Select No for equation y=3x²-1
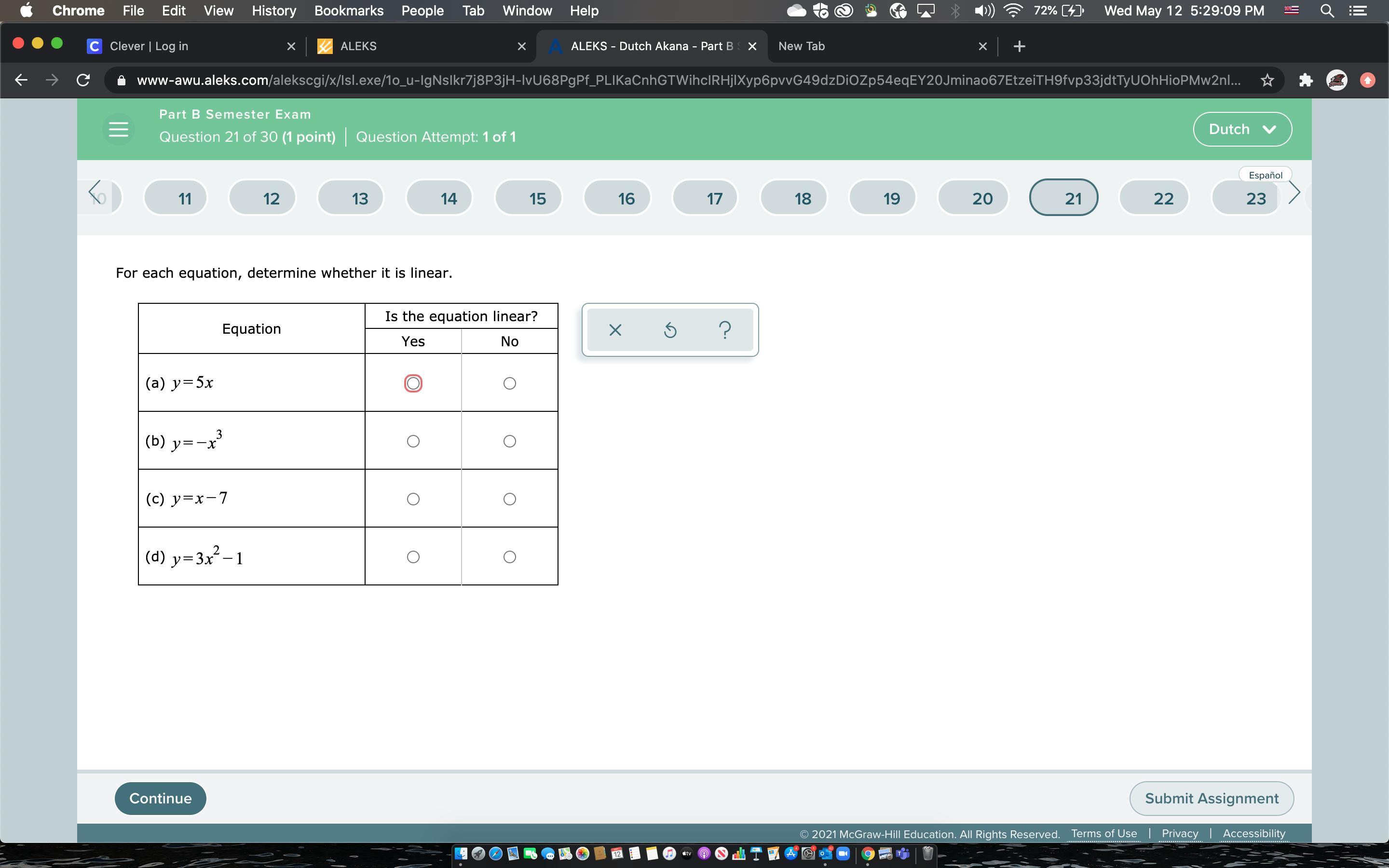 coord(509,557)
